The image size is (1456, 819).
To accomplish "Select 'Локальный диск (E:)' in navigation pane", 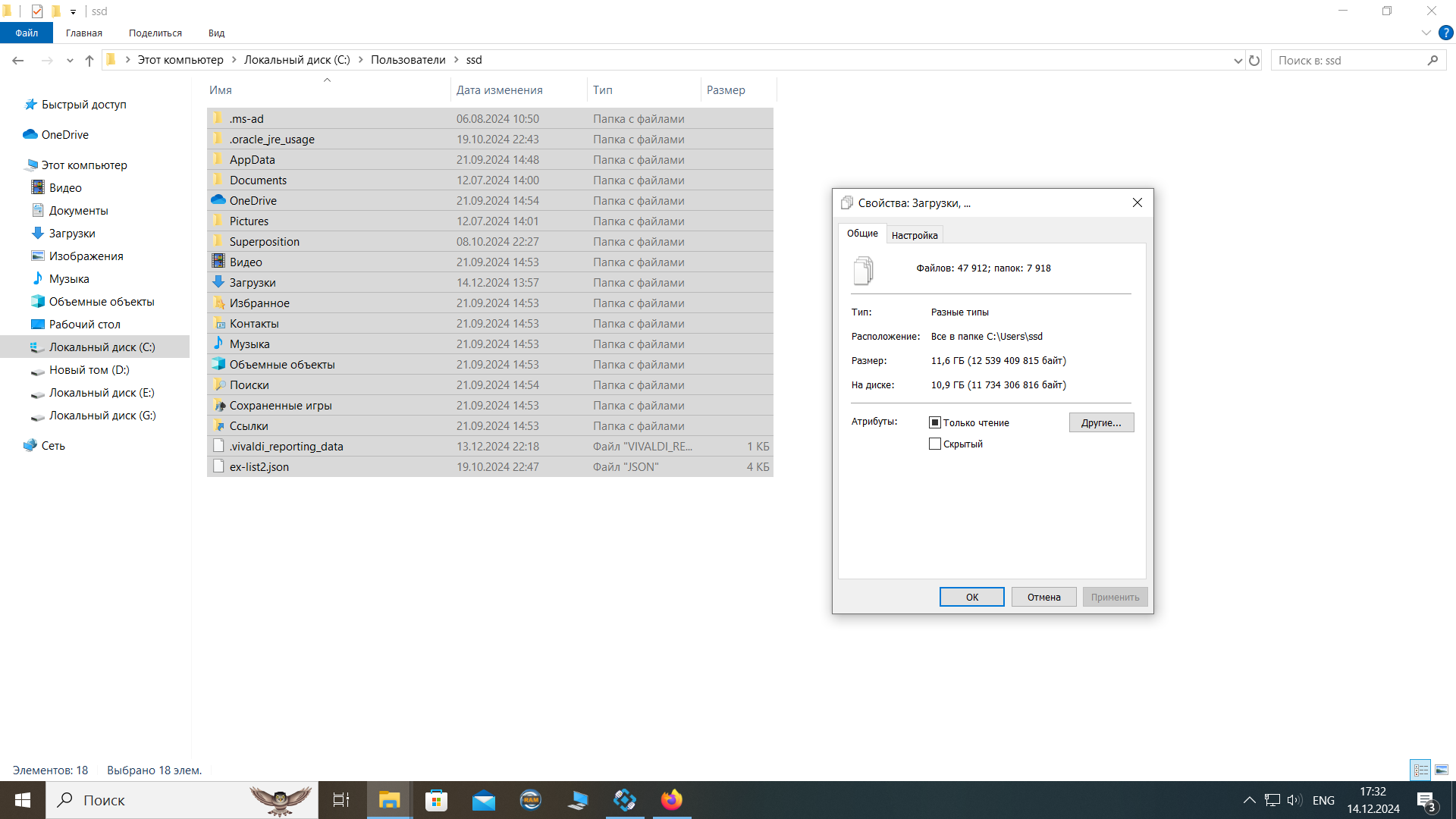I will click(x=102, y=393).
